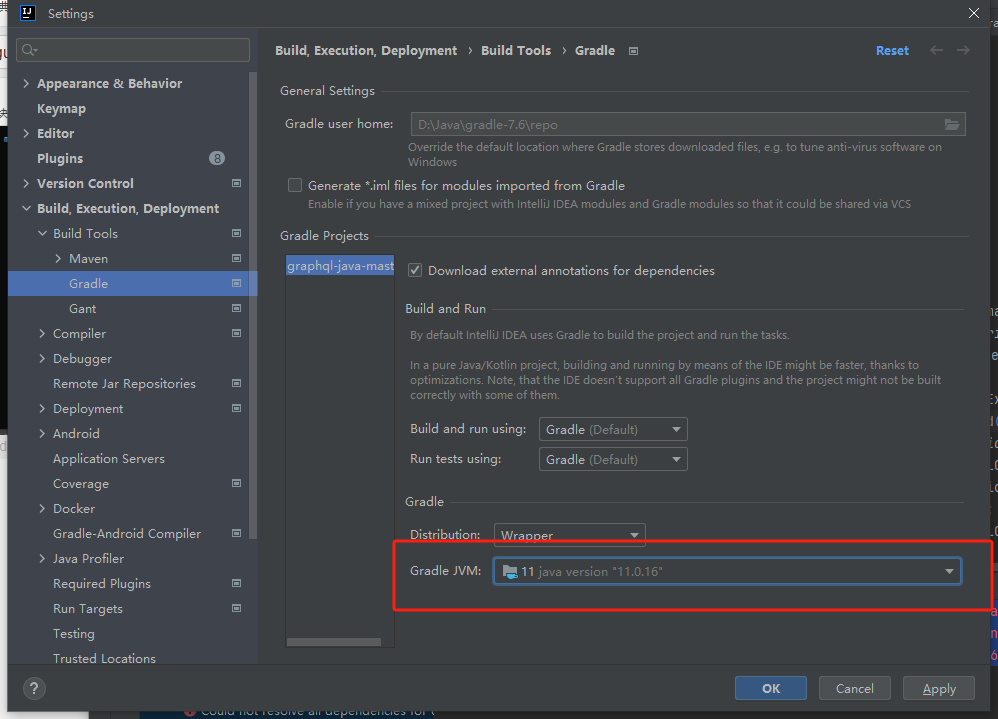Click the OK button
This screenshot has width=998, height=719.
coord(770,688)
